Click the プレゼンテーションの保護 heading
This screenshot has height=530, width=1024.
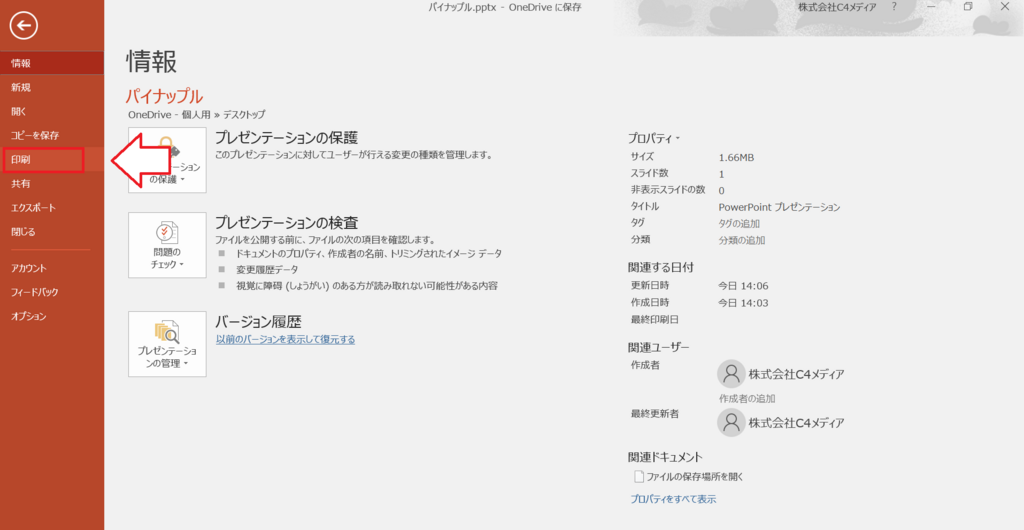click(287, 137)
